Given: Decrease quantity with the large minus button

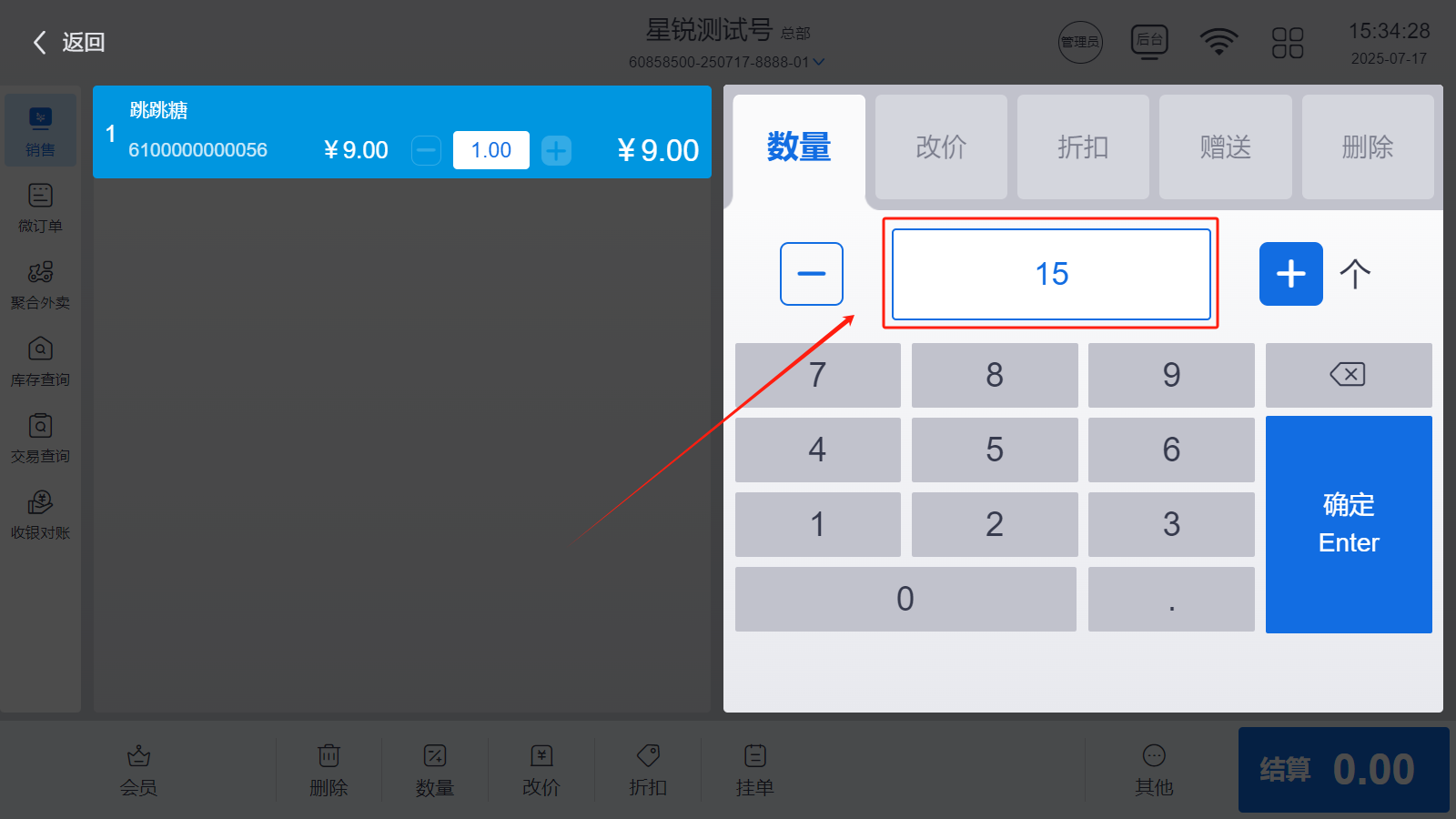Looking at the screenshot, I should click(x=812, y=274).
